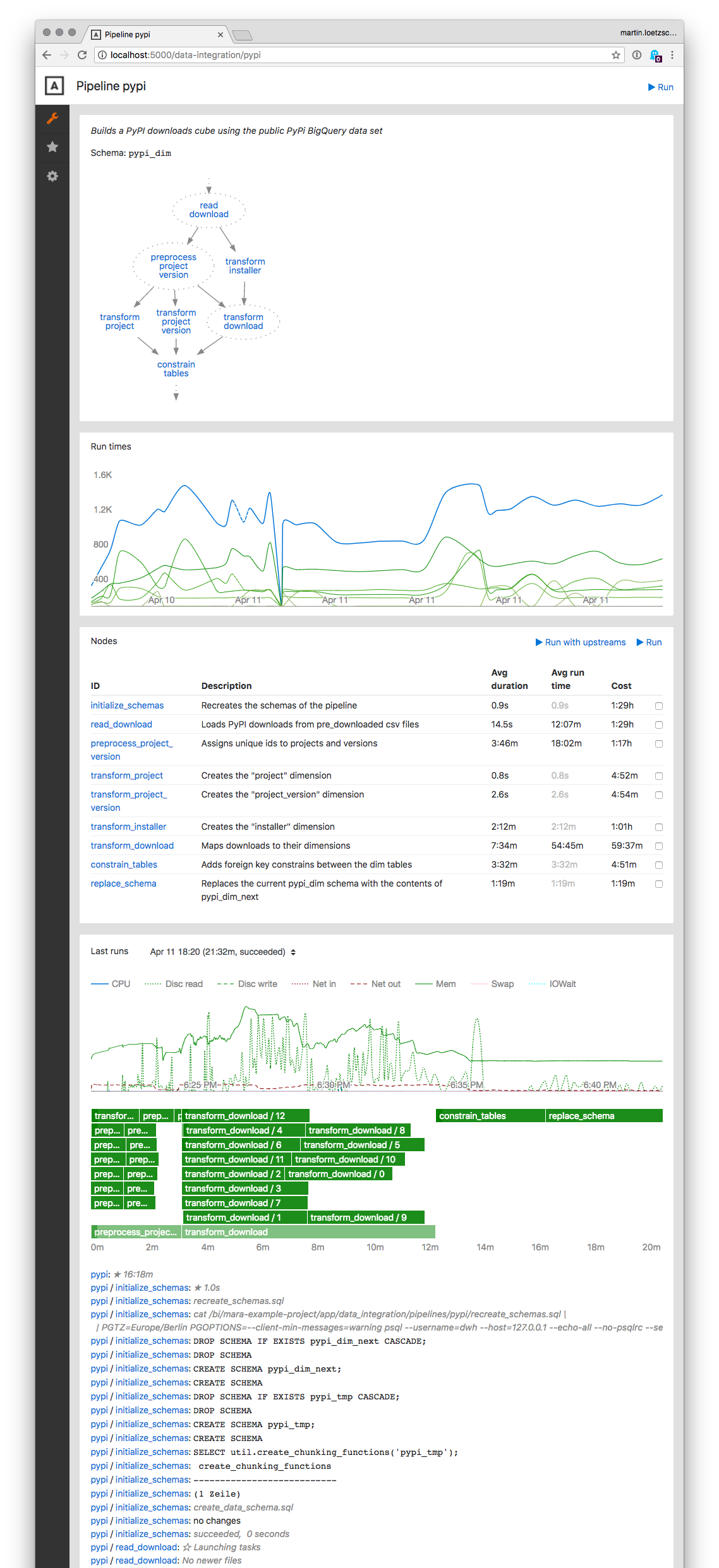Check the preprocess_project_version row checkbox

point(659,744)
